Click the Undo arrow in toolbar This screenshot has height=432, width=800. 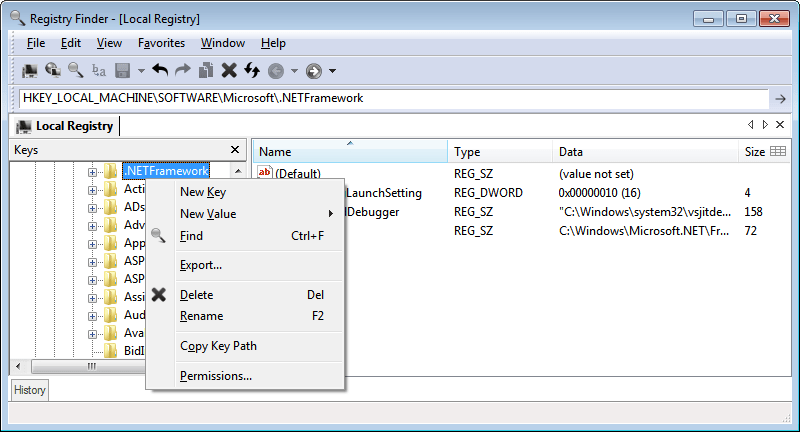[160, 70]
